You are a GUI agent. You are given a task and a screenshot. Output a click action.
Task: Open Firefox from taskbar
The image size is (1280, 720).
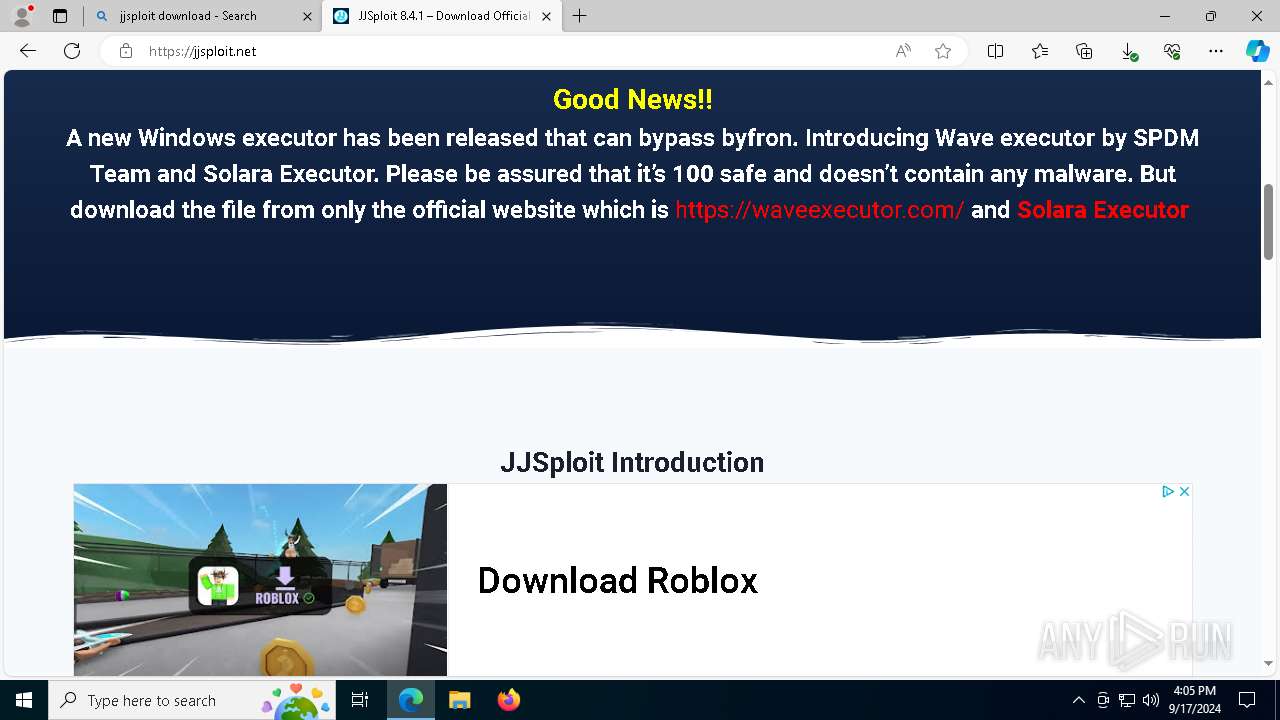[508, 700]
